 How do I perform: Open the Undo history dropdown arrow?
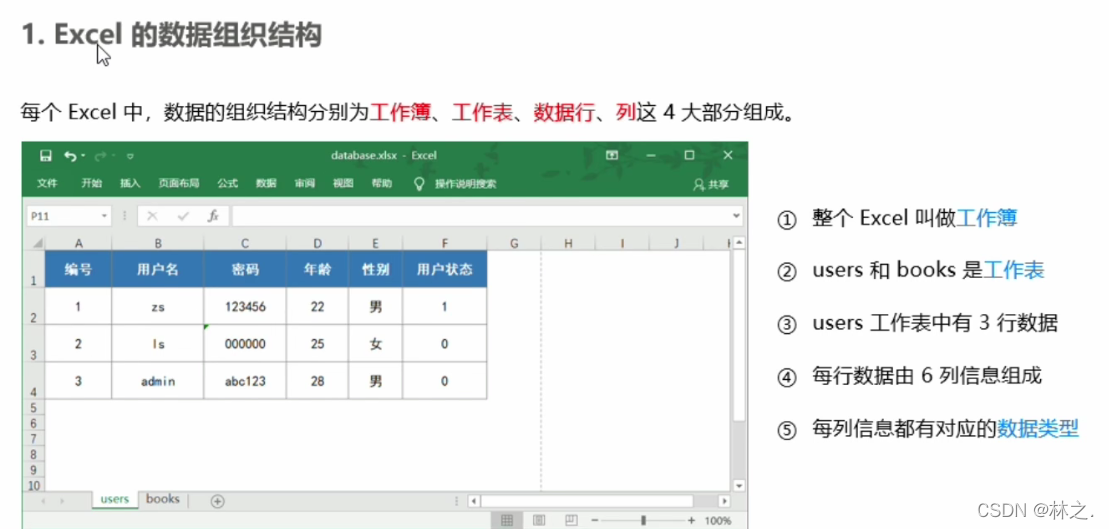pyautogui.click(x=83, y=156)
